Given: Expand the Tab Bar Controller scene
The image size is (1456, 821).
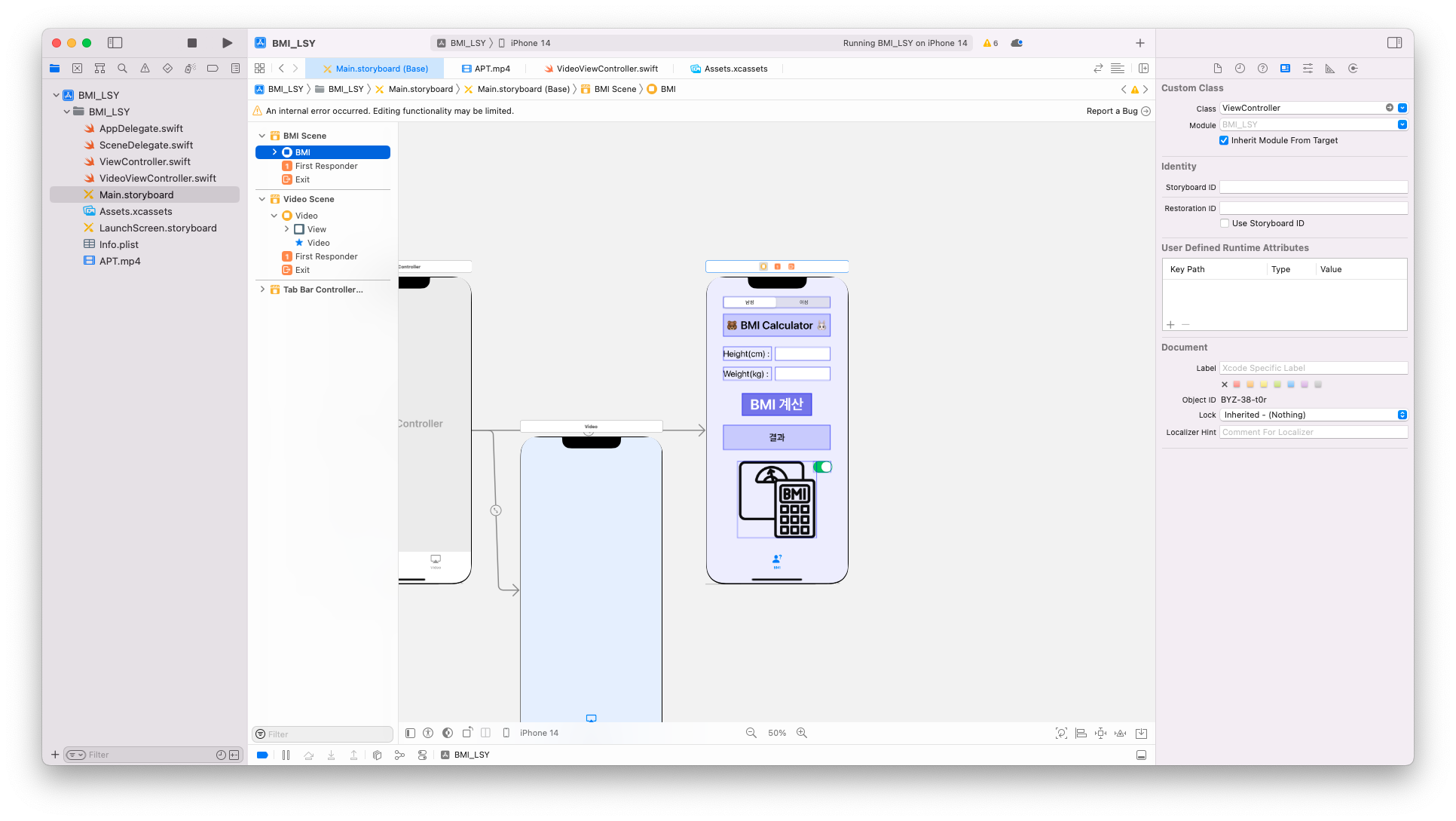Looking at the screenshot, I should (x=262, y=289).
